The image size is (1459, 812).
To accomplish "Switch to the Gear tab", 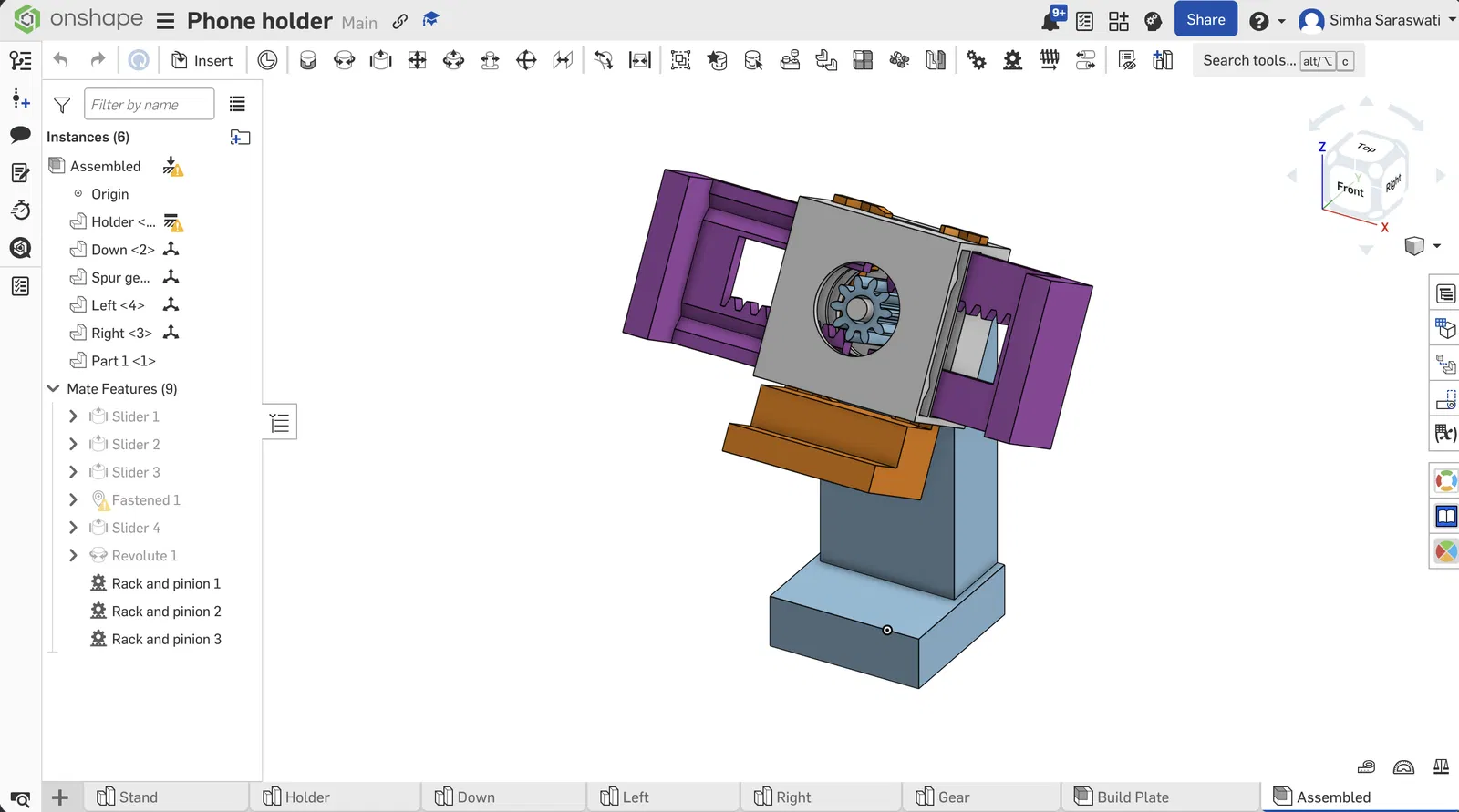I will pyautogui.click(x=982, y=797).
